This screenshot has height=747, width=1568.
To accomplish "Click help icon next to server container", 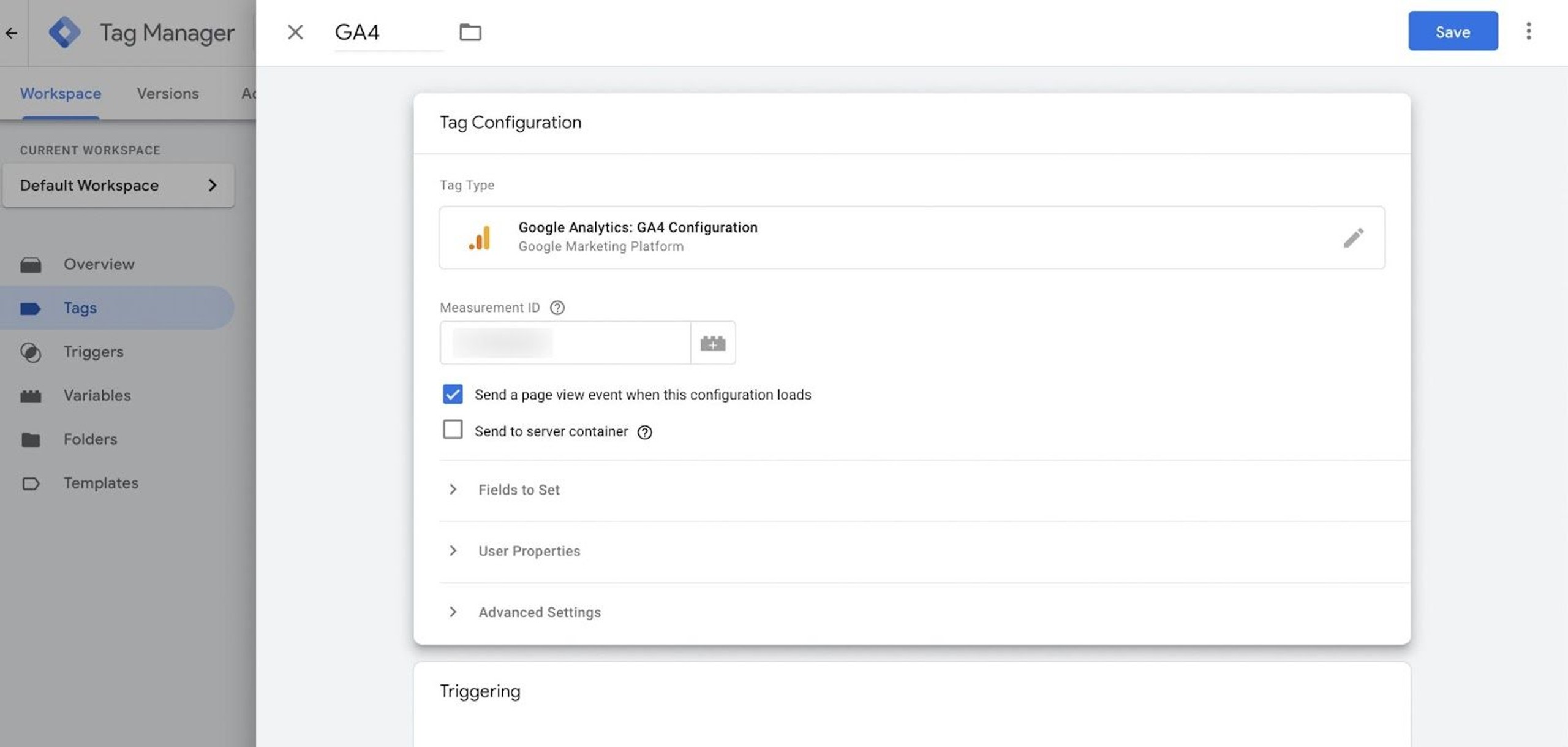I will 644,433.
